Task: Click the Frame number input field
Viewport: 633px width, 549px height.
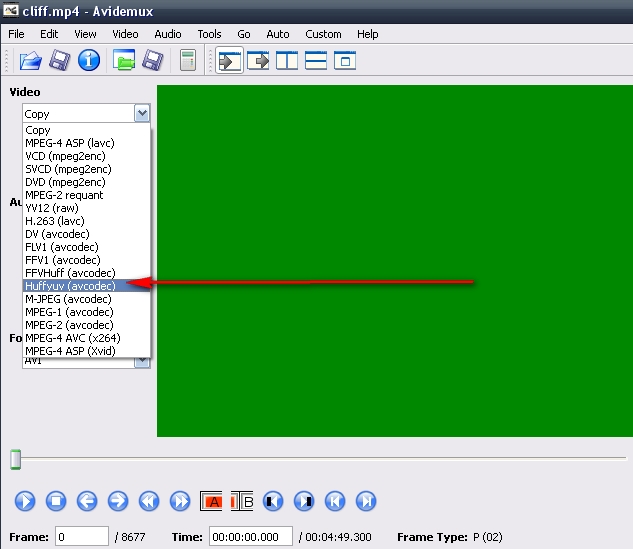Action: tap(82, 537)
